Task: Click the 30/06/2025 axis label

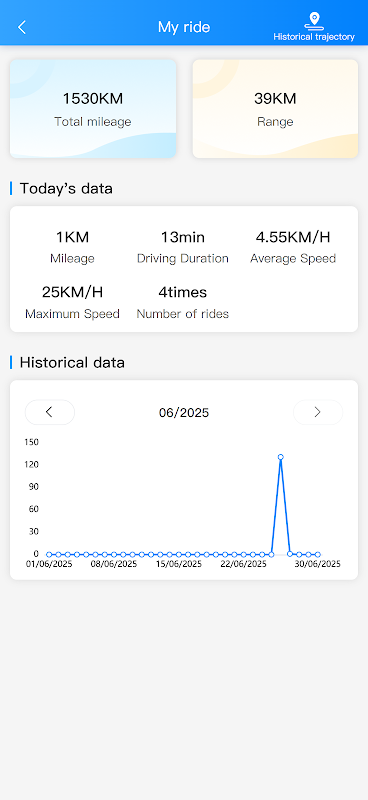Action: click(317, 564)
